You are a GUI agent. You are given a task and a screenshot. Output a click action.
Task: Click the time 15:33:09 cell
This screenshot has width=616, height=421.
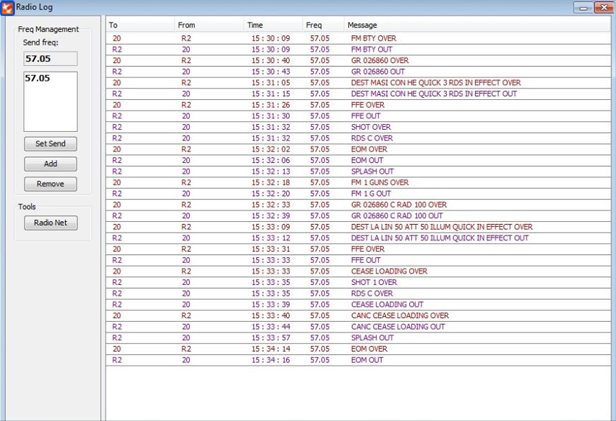click(x=271, y=227)
